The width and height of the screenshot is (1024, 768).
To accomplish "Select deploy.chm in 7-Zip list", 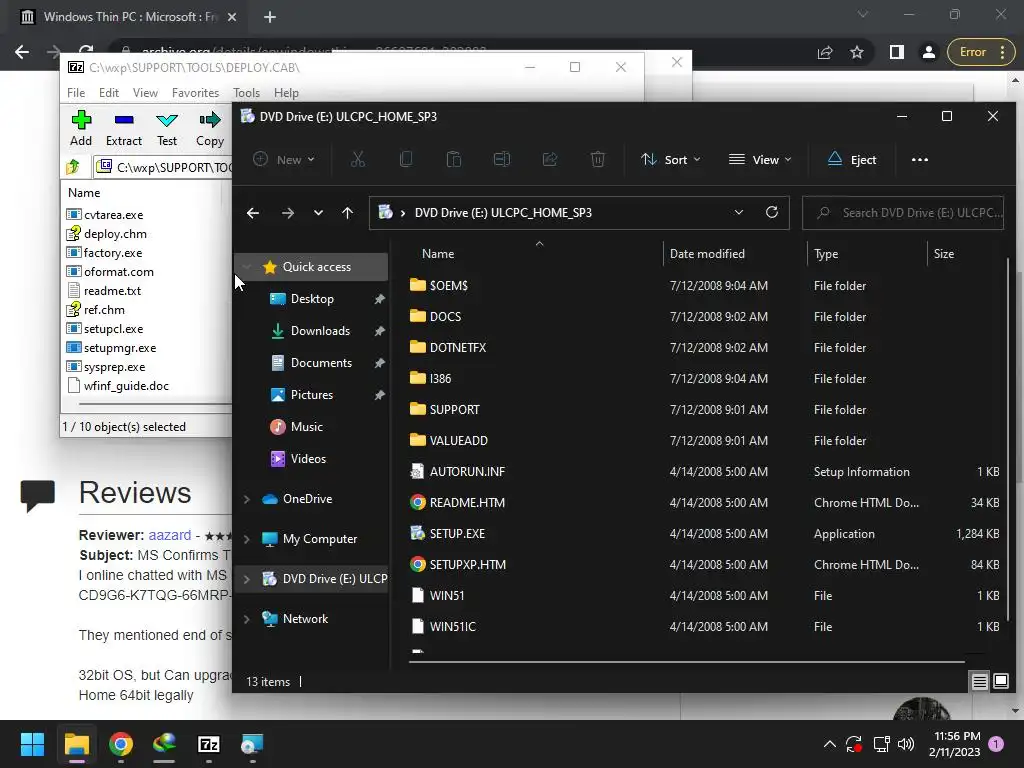I will coord(115,234).
